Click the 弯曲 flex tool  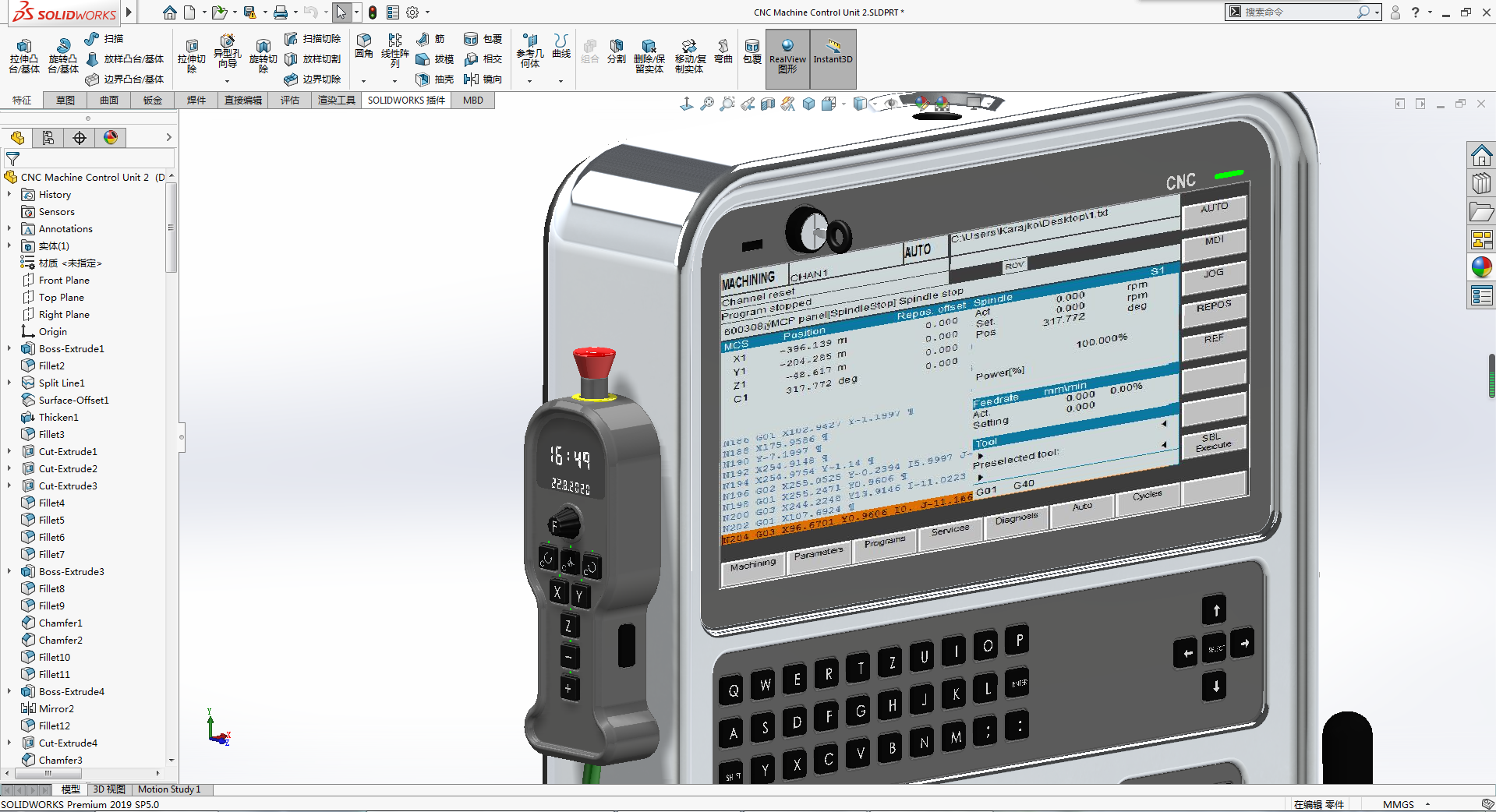(723, 51)
